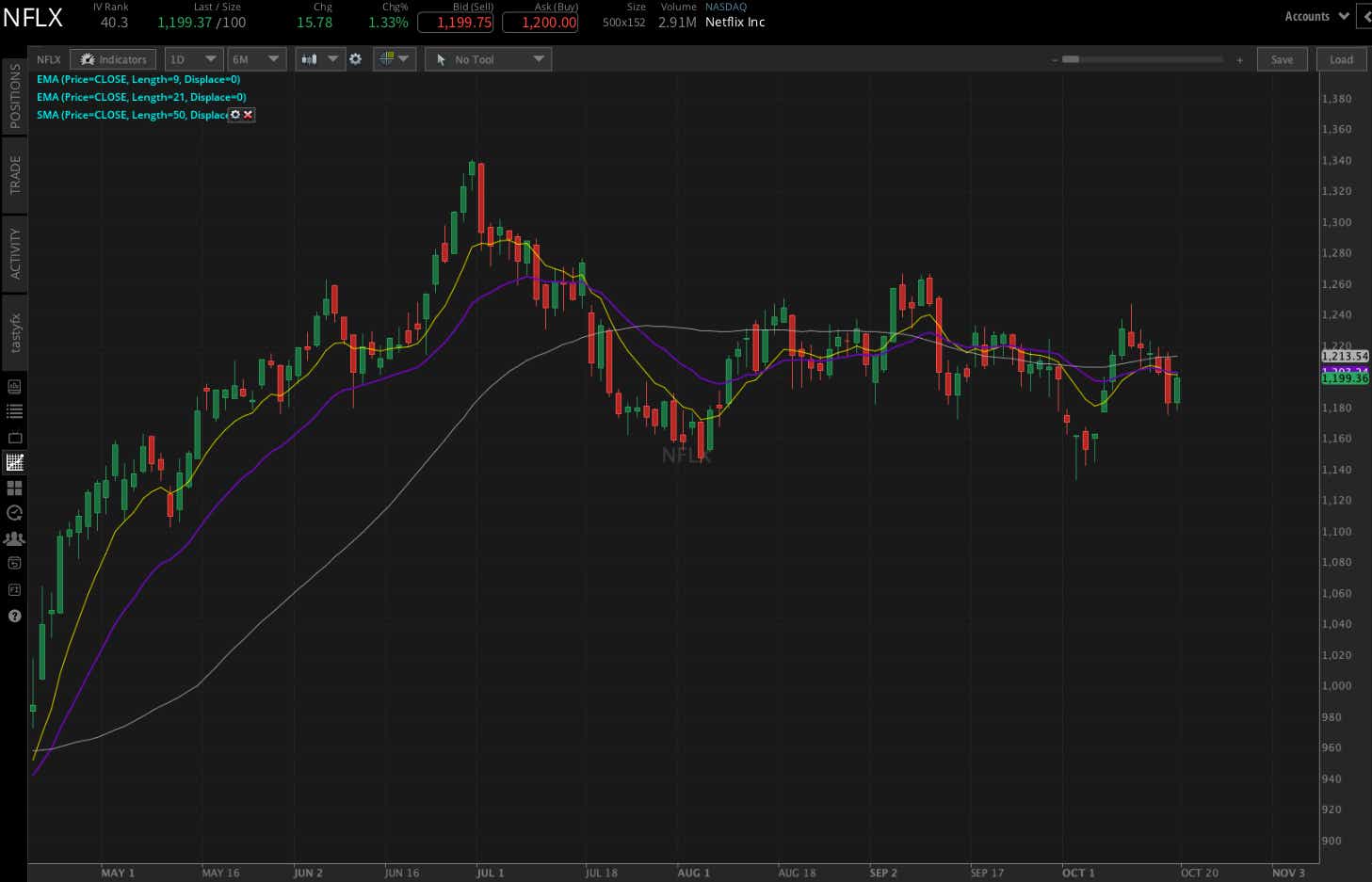
Task: Open chart settings via the gear icon
Action: [356, 58]
